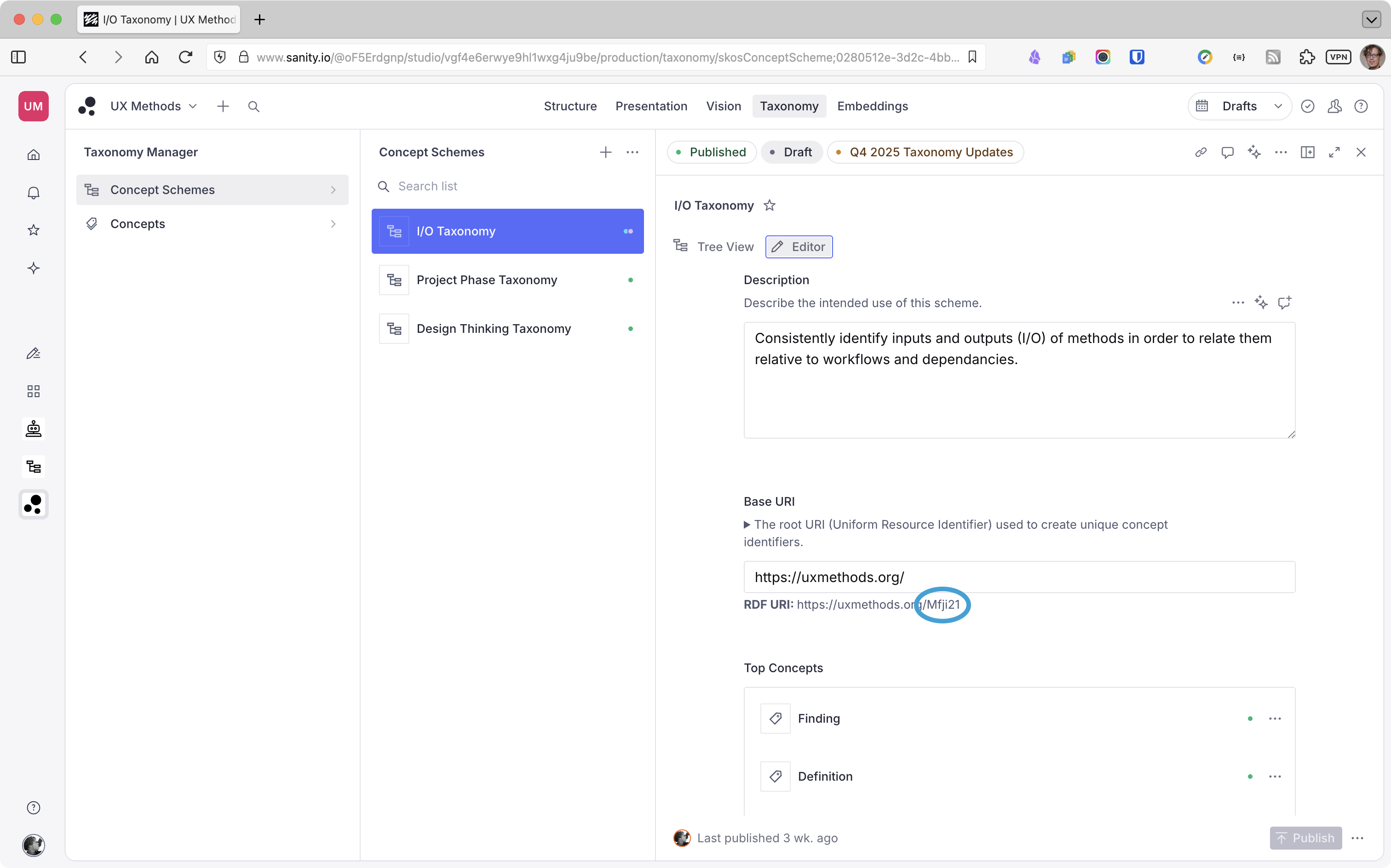
Task: Trigger AI assist sparkle icon on Description field
Action: point(1261,303)
